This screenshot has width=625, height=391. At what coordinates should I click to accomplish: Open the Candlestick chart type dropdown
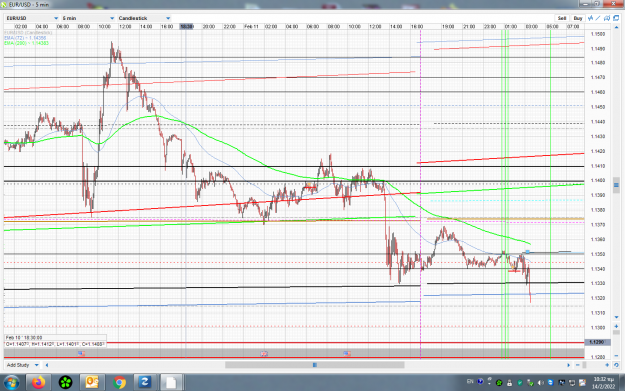(144, 18)
